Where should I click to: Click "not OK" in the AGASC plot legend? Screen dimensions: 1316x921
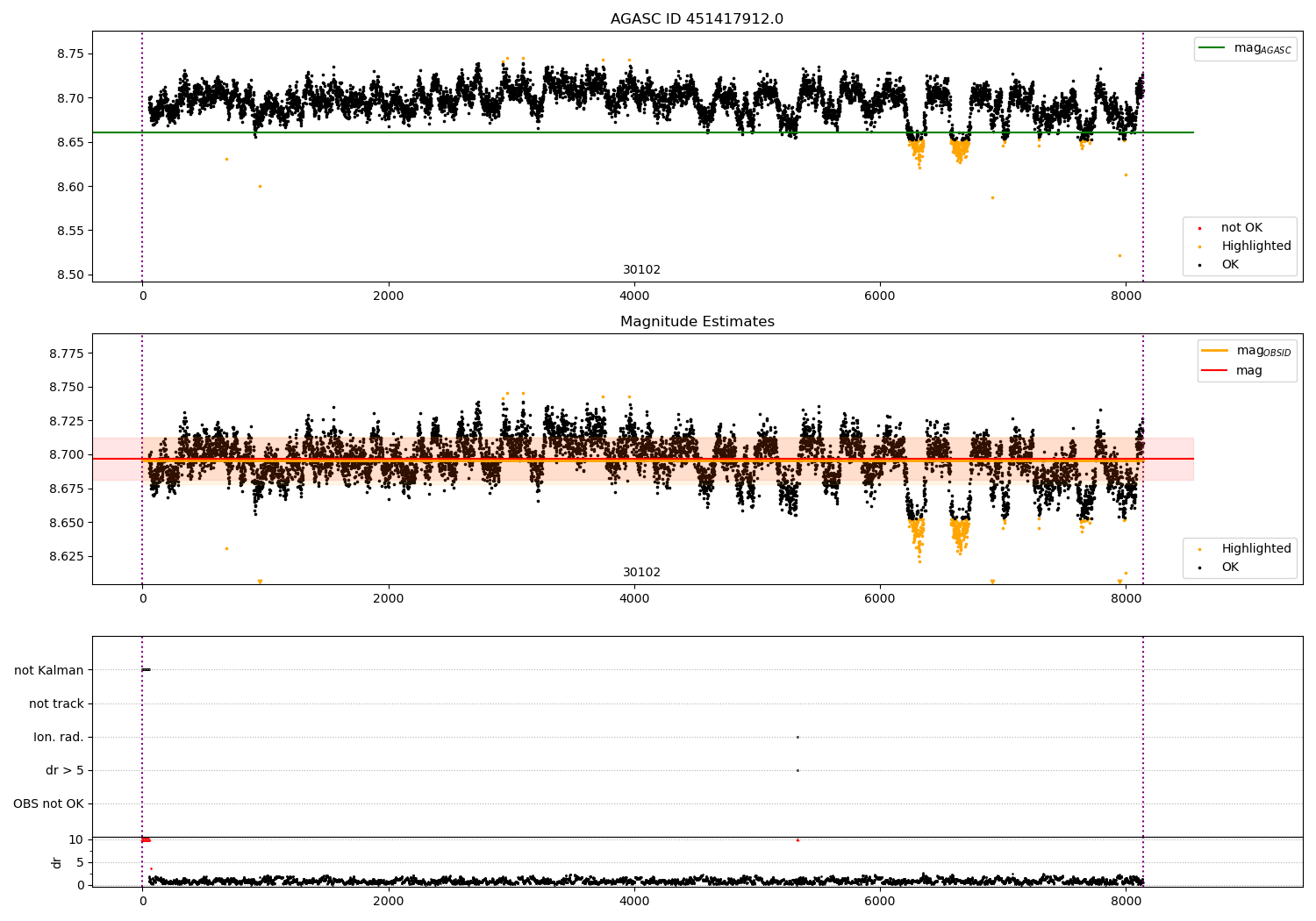pos(1241,228)
